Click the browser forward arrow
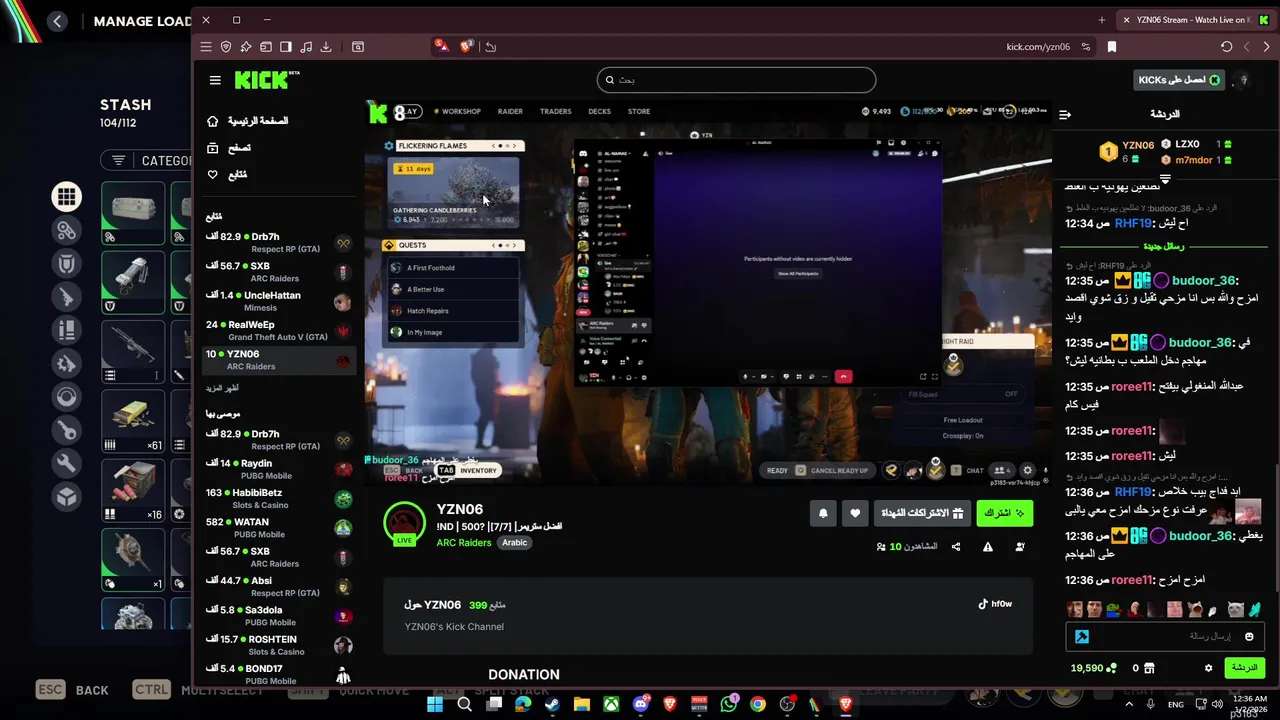Image resolution: width=1280 pixels, height=720 pixels. coord(1266,46)
